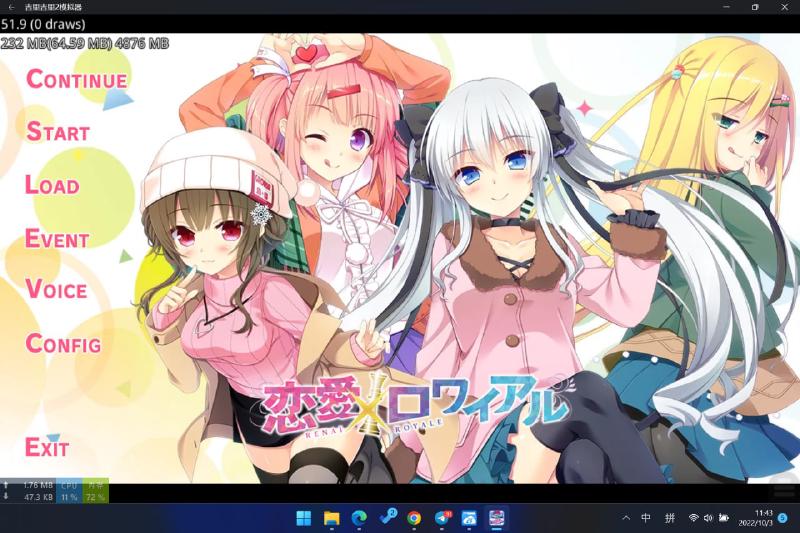800x533 pixels.
Task: Expand the hidden system tray icons
Action: pos(626,518)
